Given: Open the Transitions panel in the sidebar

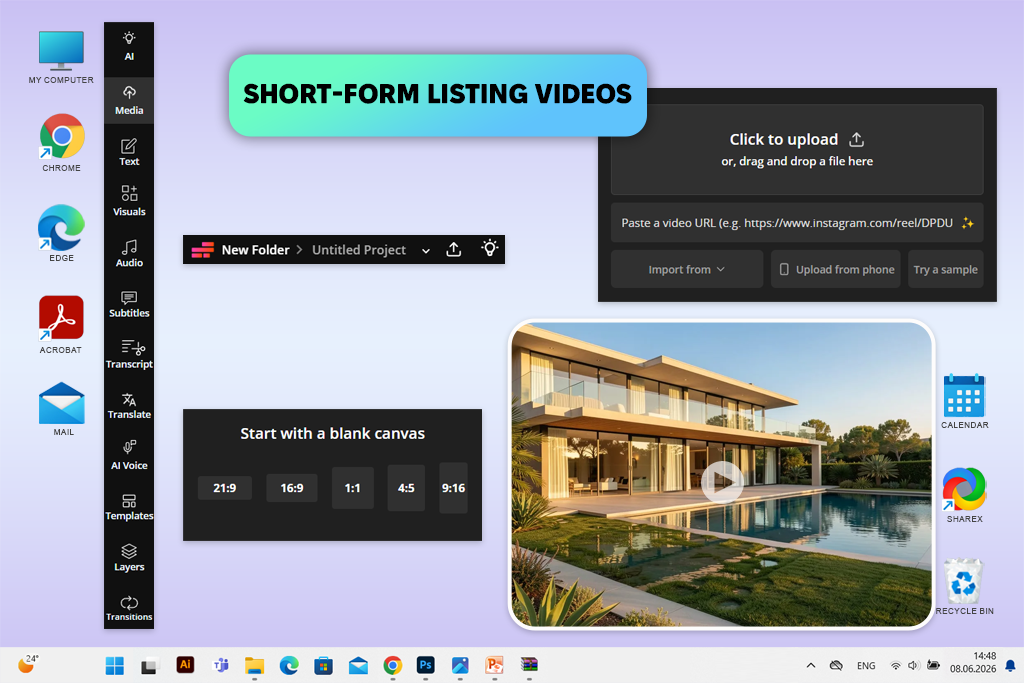Looking at the screenshot, I should pos(129,608).
